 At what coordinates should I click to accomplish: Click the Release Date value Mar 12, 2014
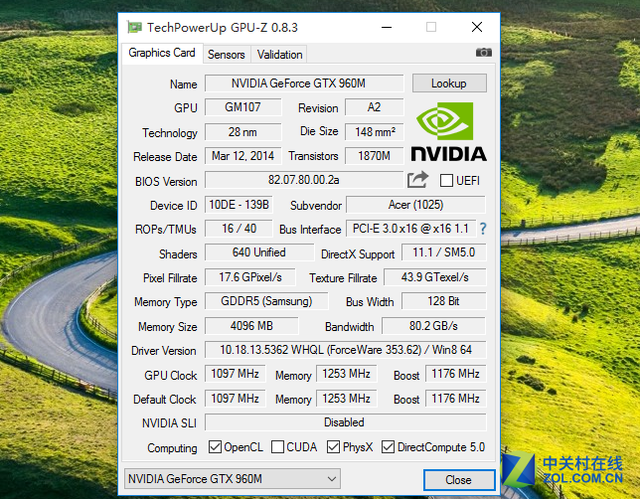[x=243, y=156]
